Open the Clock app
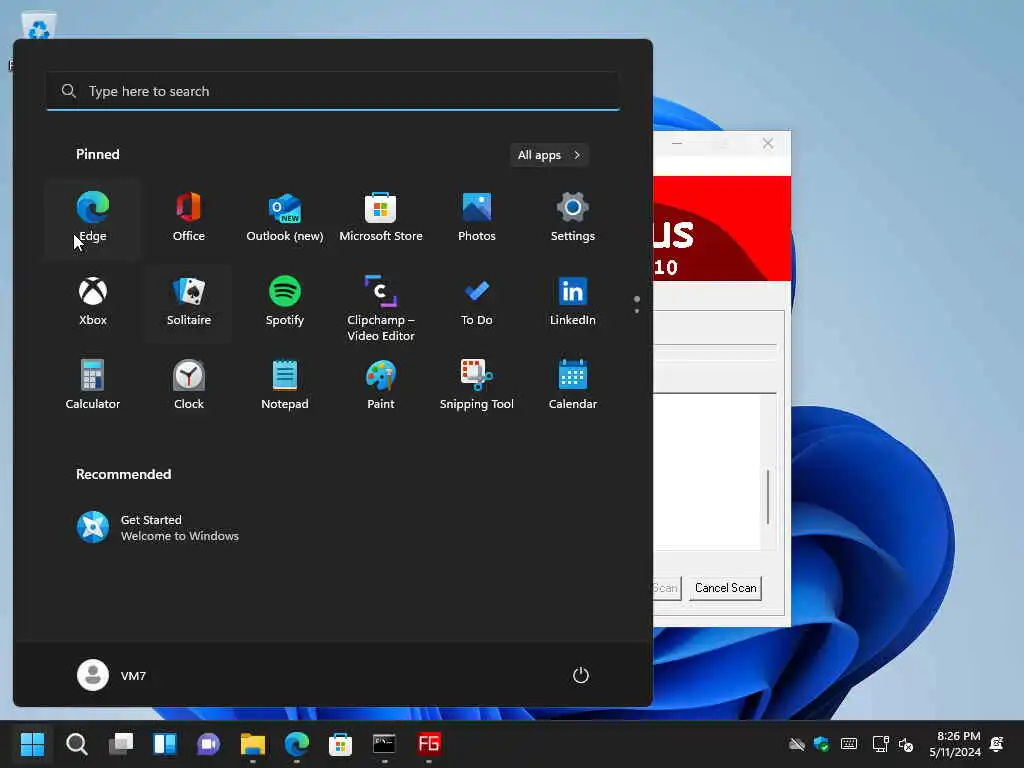This screenshot has width=1024, height=768. tap(189, 387)
